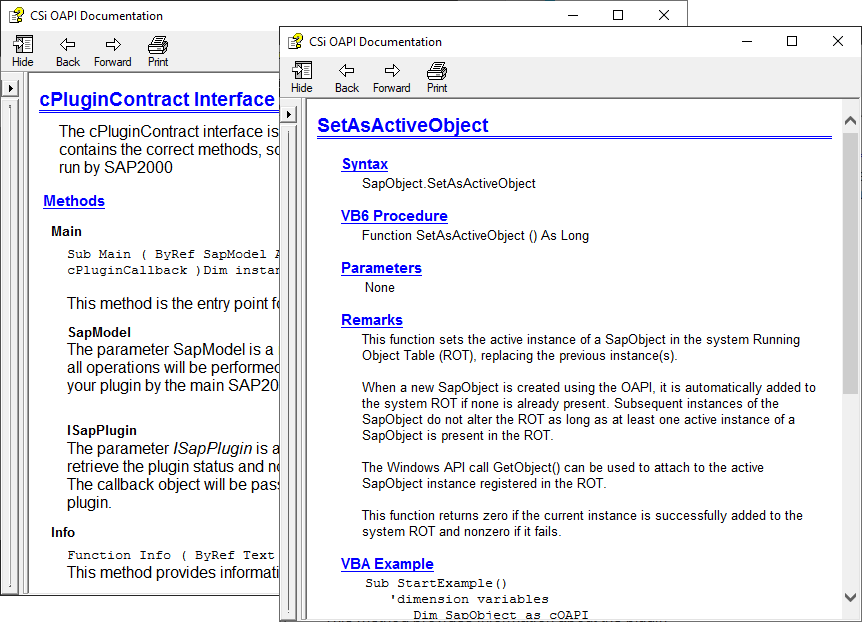The height and width of the screenshot is (622, 862).
Task: Print from the background help window
Action: pos(158,51)
